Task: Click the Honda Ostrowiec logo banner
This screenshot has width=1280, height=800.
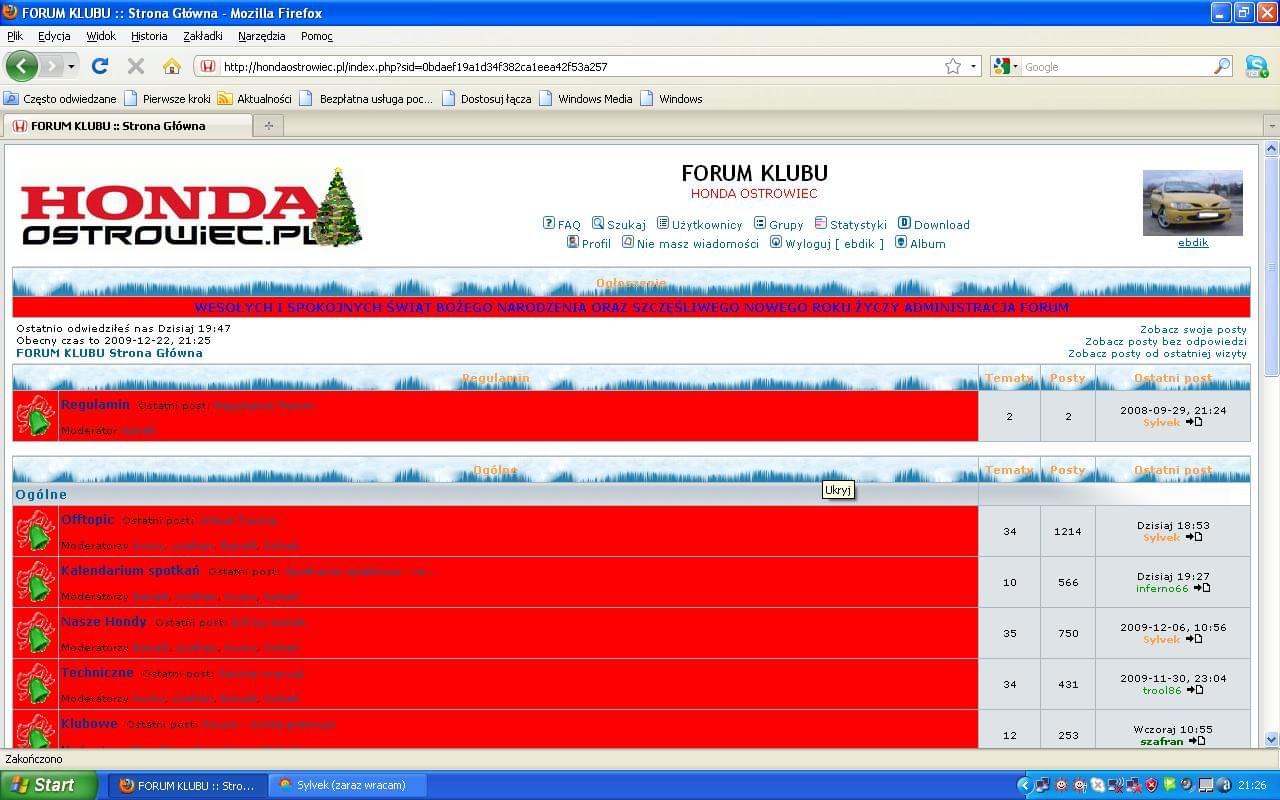Action: tap(191, 207)
